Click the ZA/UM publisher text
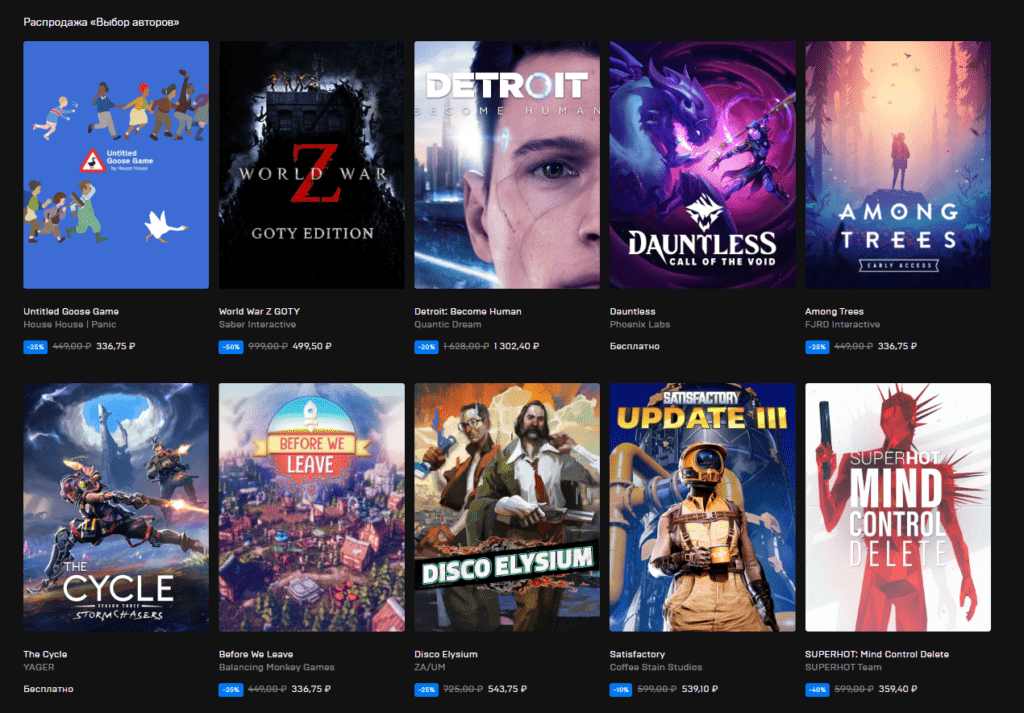Image resolution: width=1024 pixels, height=713 pixels. pos(428,667)
